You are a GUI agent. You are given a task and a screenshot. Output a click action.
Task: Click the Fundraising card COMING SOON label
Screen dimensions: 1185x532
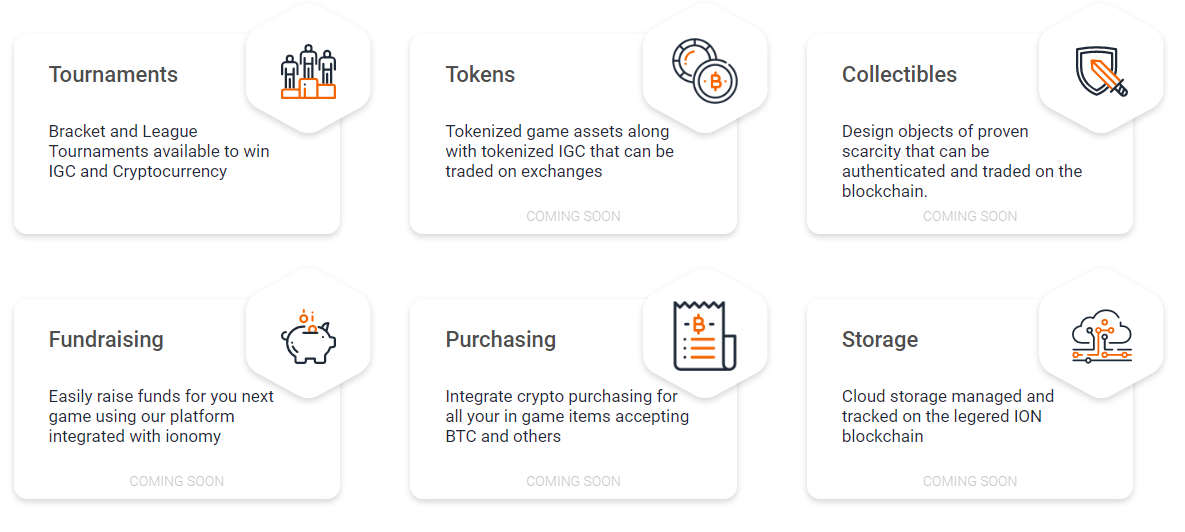(x=177, y=481)
